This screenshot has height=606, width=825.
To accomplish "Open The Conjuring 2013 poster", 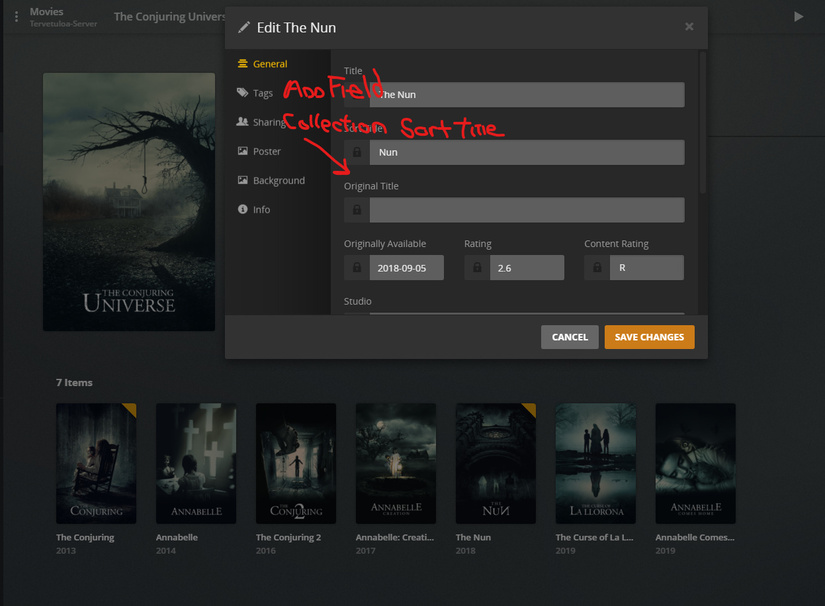I will [96, 463].
